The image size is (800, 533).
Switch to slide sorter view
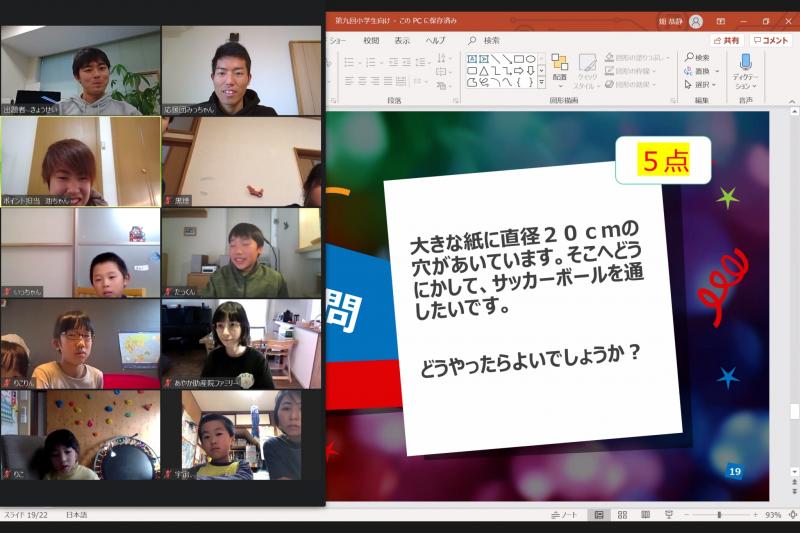[x=622, y=515]
